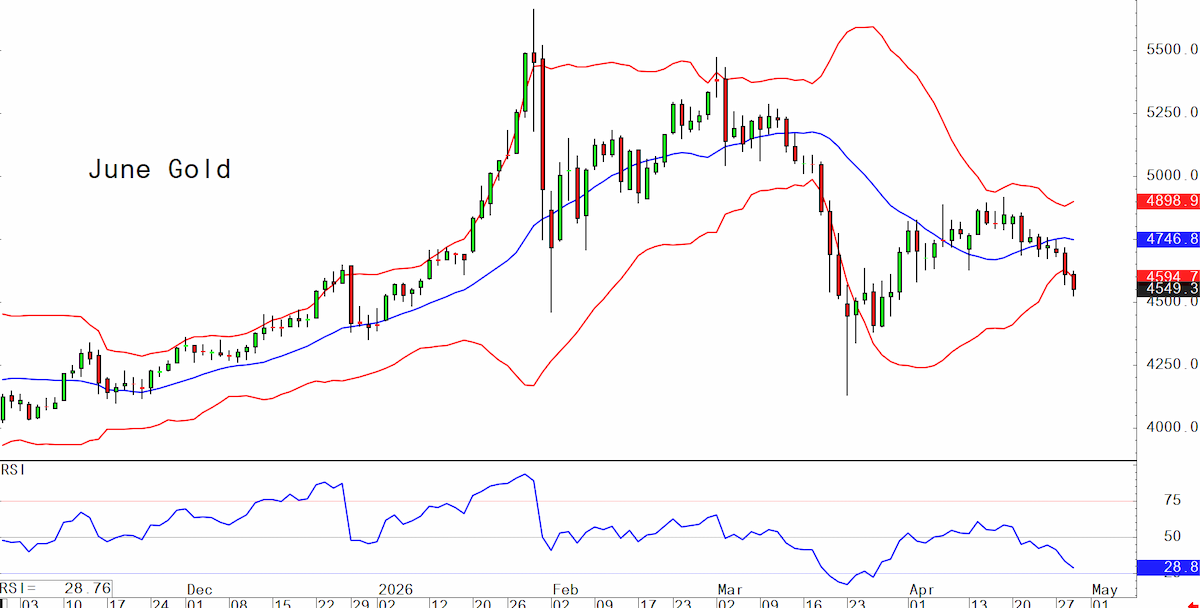This screenshot has width=1200, height=608.
Task: Click the 22 date tick label
Action: 326,603
